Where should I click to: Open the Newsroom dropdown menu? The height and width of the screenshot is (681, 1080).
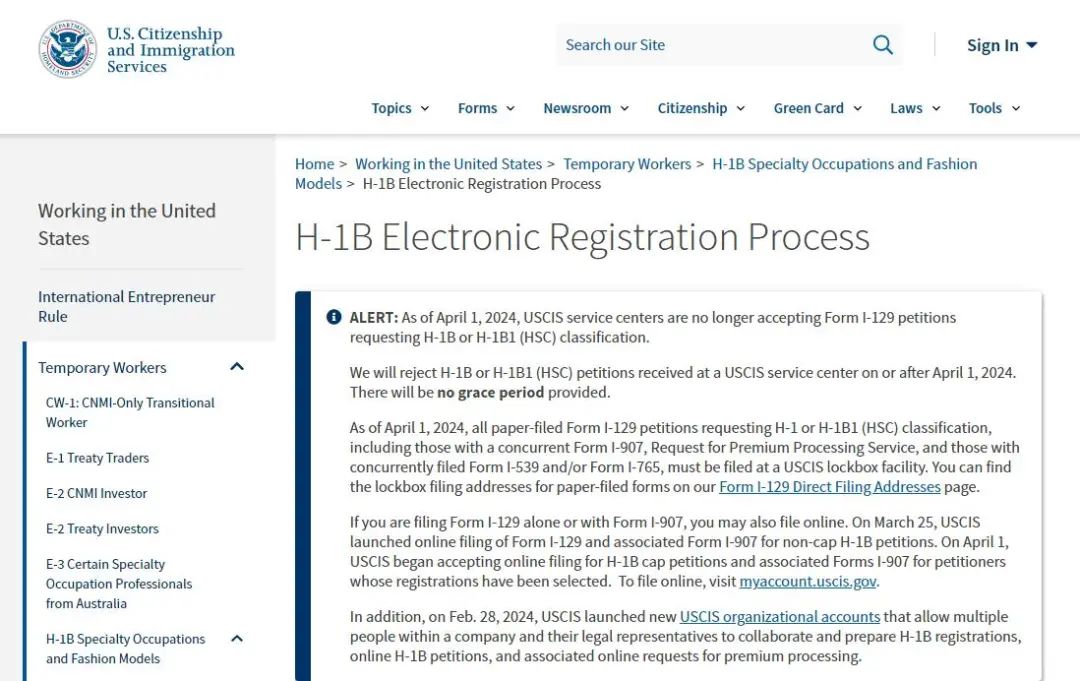[586, 108]
